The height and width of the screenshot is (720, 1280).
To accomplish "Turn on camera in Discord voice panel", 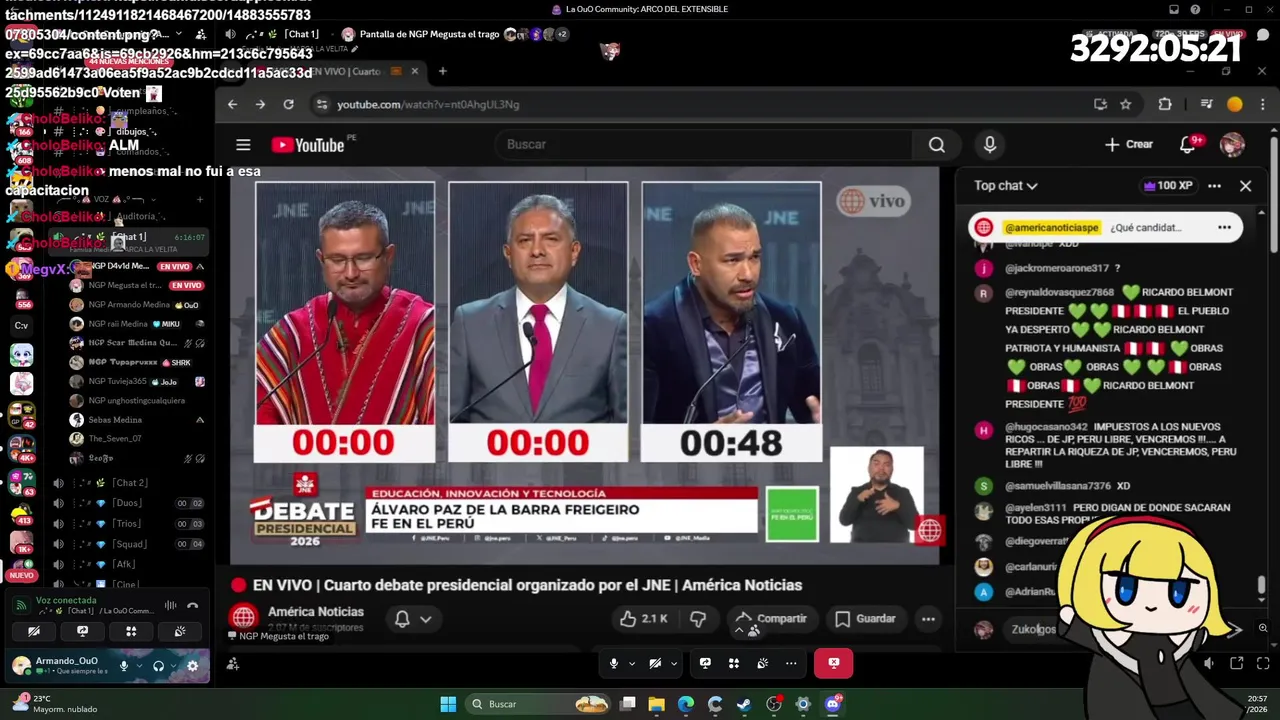I will pos(34,631).
